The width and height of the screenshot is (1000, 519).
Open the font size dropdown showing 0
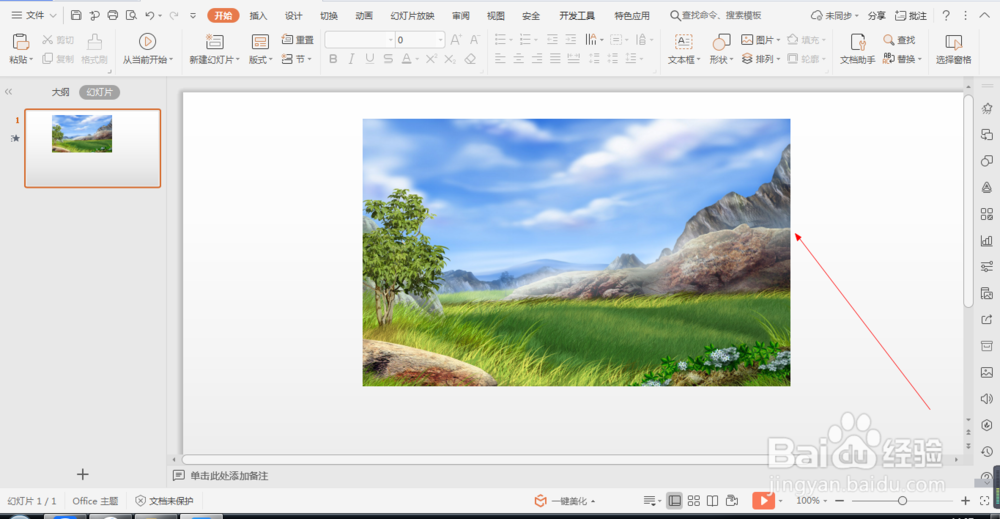(440, 40)
